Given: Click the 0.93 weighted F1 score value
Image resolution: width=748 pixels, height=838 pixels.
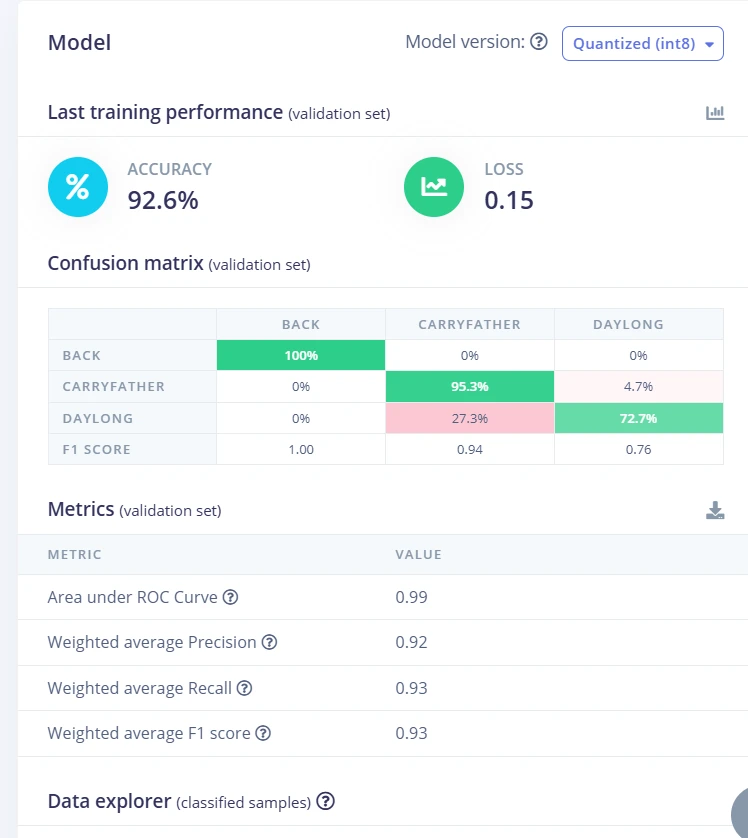Looking at the screenshot, I should tap(411, 733).
